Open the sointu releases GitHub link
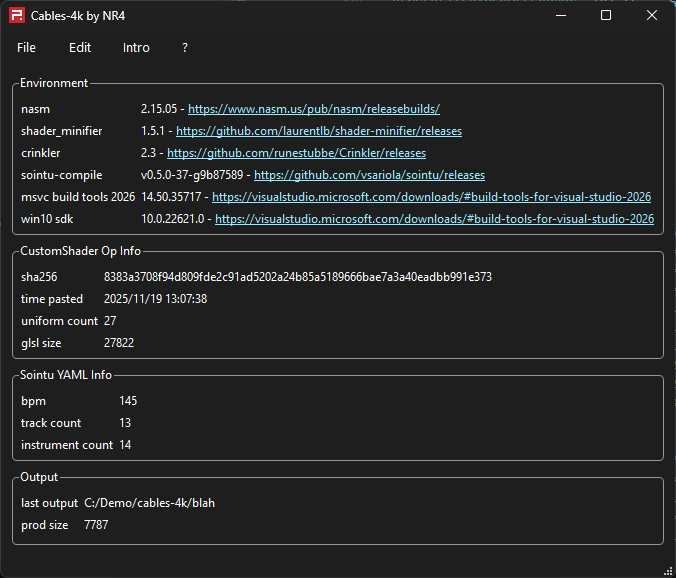This screenshot has height=578, width=676. (369, 175)
